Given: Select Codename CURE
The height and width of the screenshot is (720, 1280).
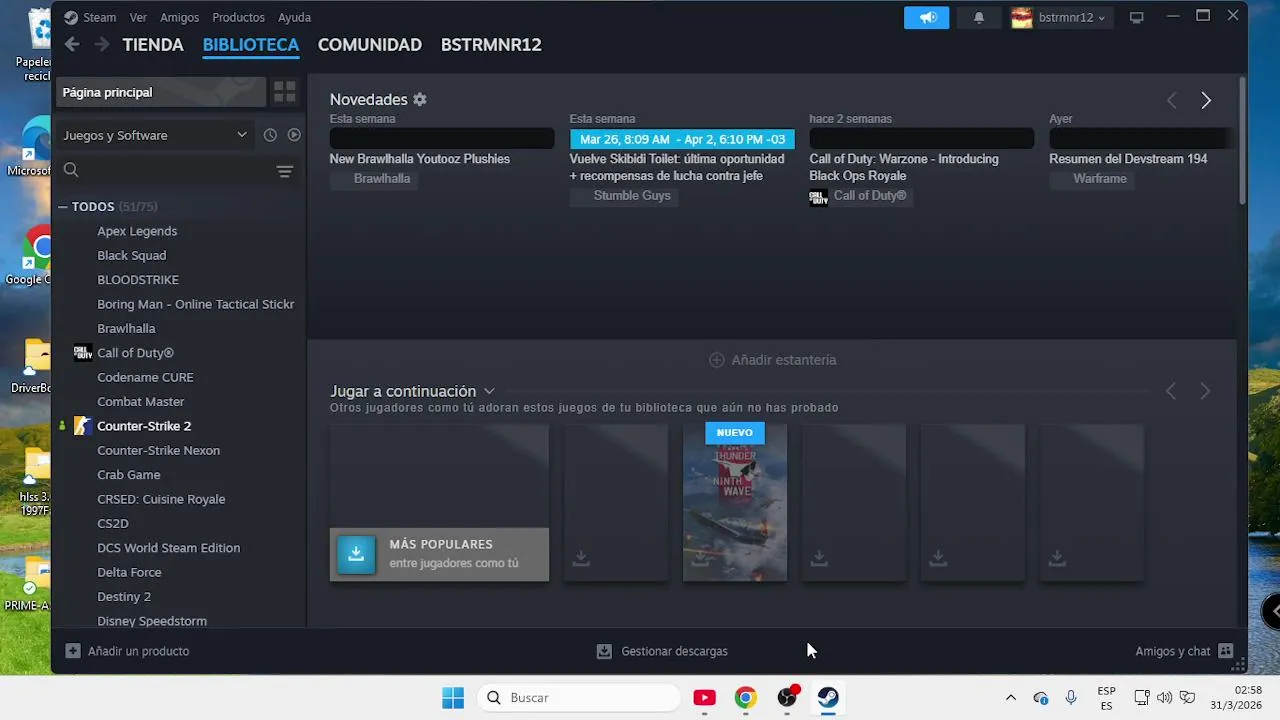Looking at the screenshot, I should tap(145, 377).
